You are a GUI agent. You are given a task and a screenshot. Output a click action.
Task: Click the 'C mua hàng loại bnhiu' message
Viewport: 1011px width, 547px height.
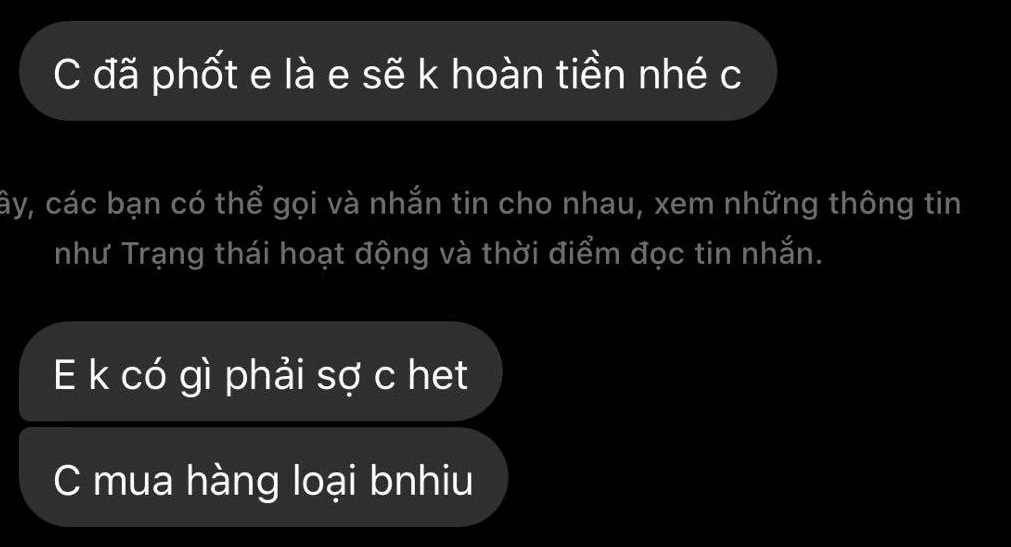(x=264, y=477)
